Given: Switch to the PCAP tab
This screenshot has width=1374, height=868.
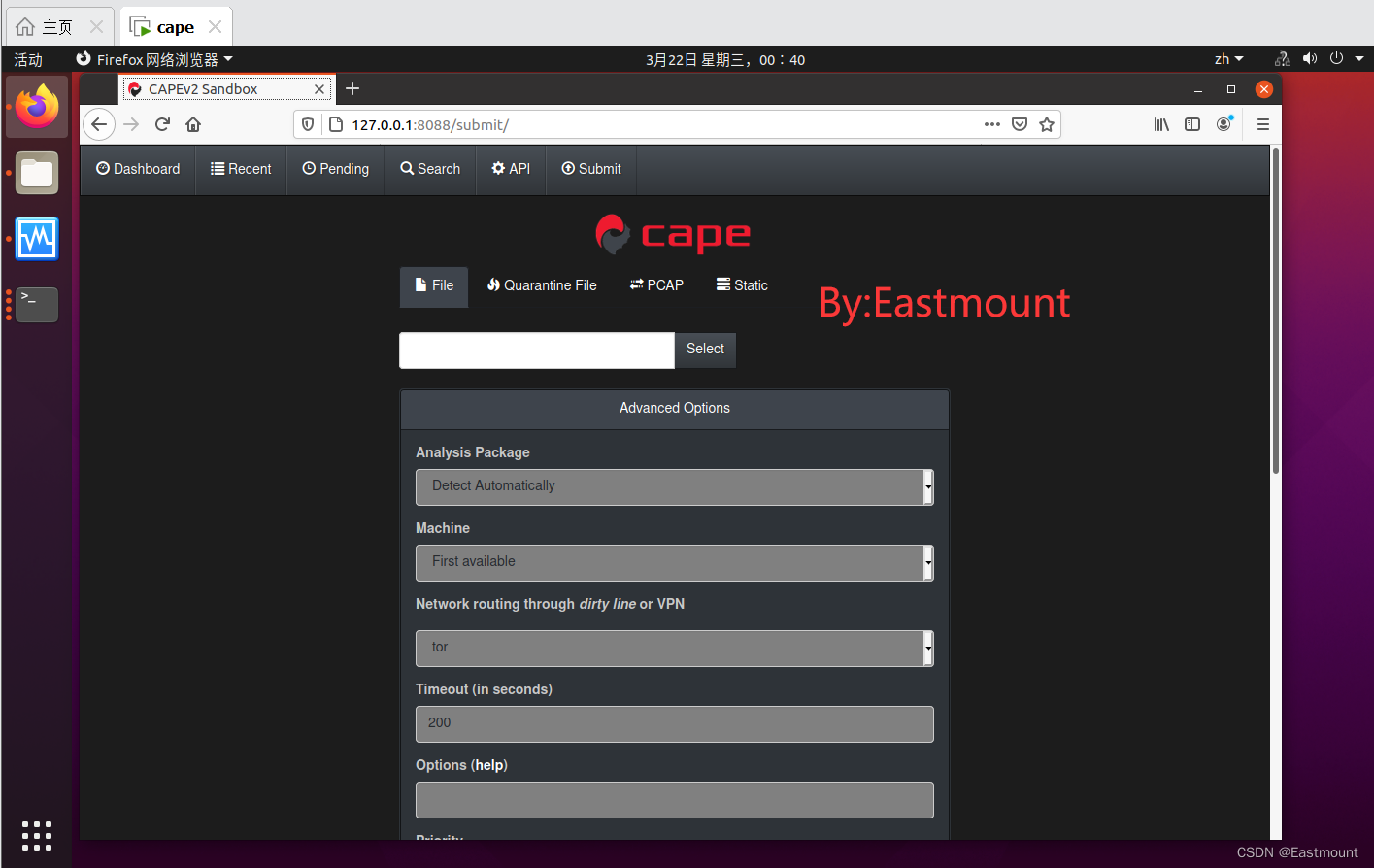Looking at the screenshot, I should [x=656, y=285].
